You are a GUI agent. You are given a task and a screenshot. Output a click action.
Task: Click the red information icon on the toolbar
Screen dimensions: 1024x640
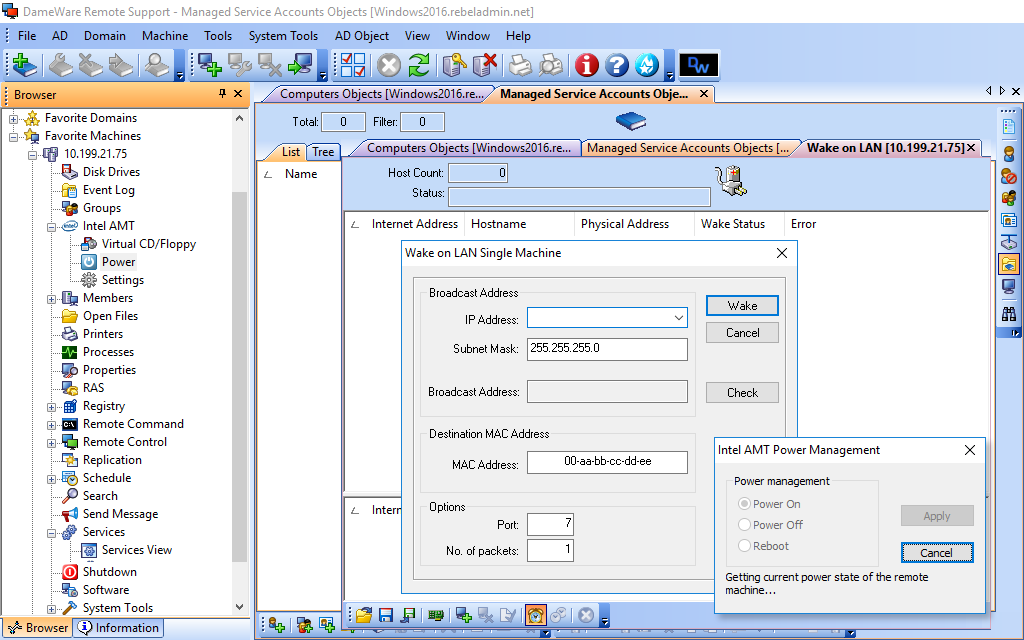587,65
